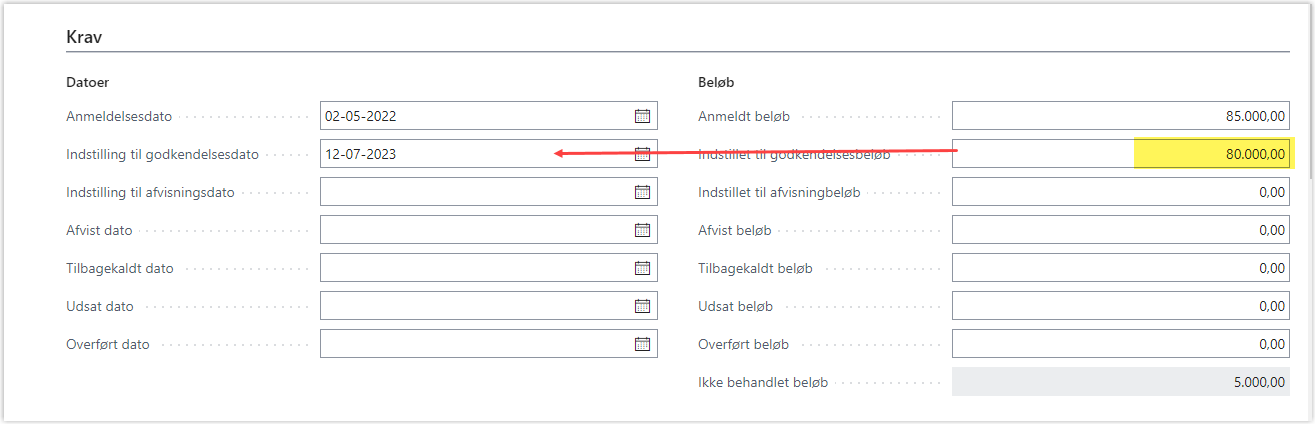Click the Indstillet til afvisningbeløb field
Screen dimensions: 1316x425
tap(1121, 192)
